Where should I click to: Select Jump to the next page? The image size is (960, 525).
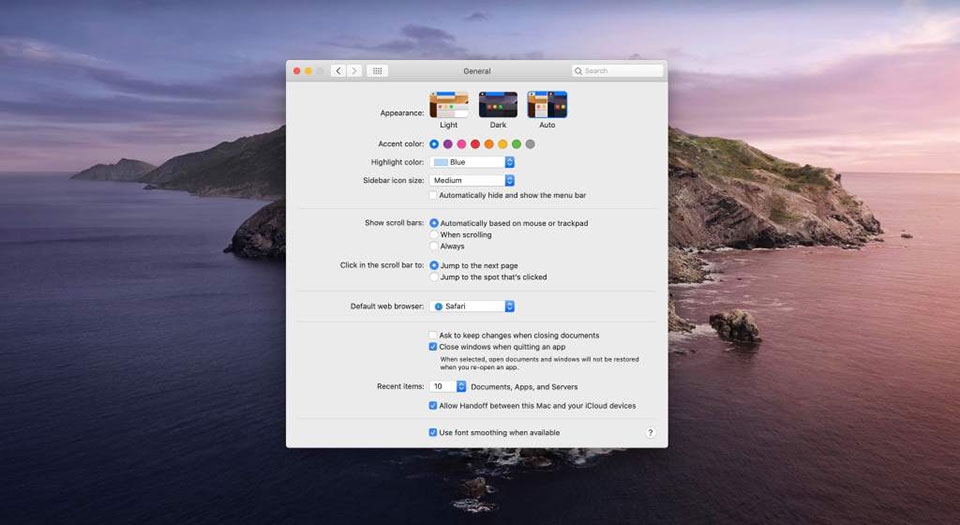(x=434, y=266)
